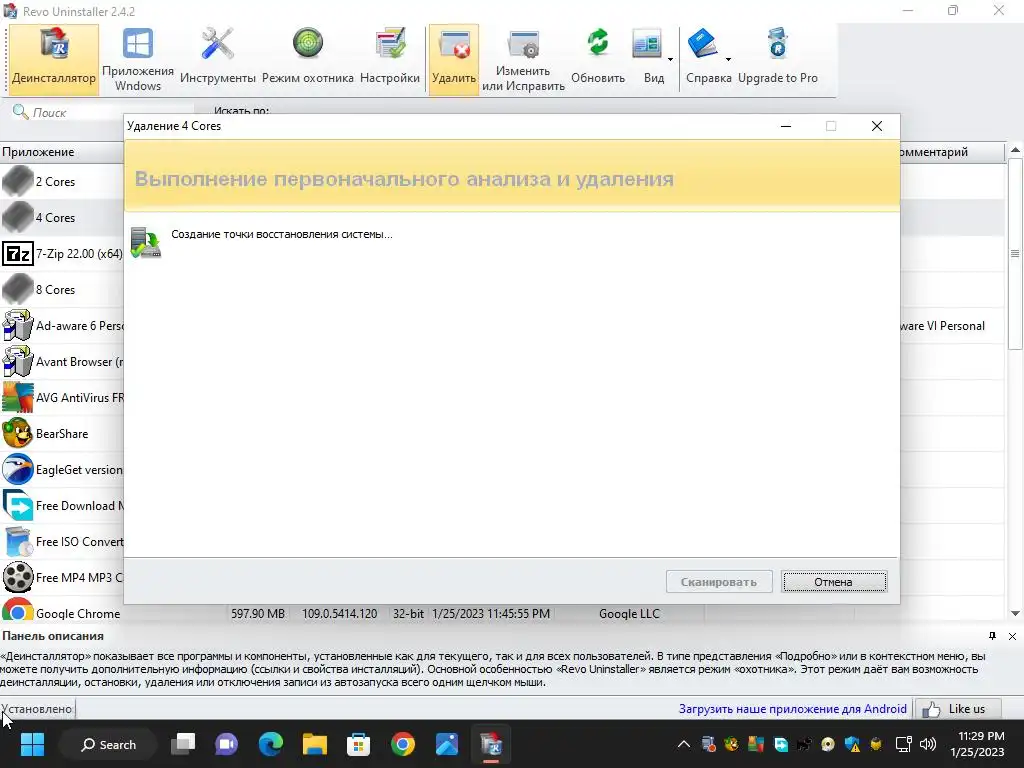This screenshot has width=1024, height=768.
Task: Open Microsoft Store from the taskbar
Action: [x=359, y=744]
